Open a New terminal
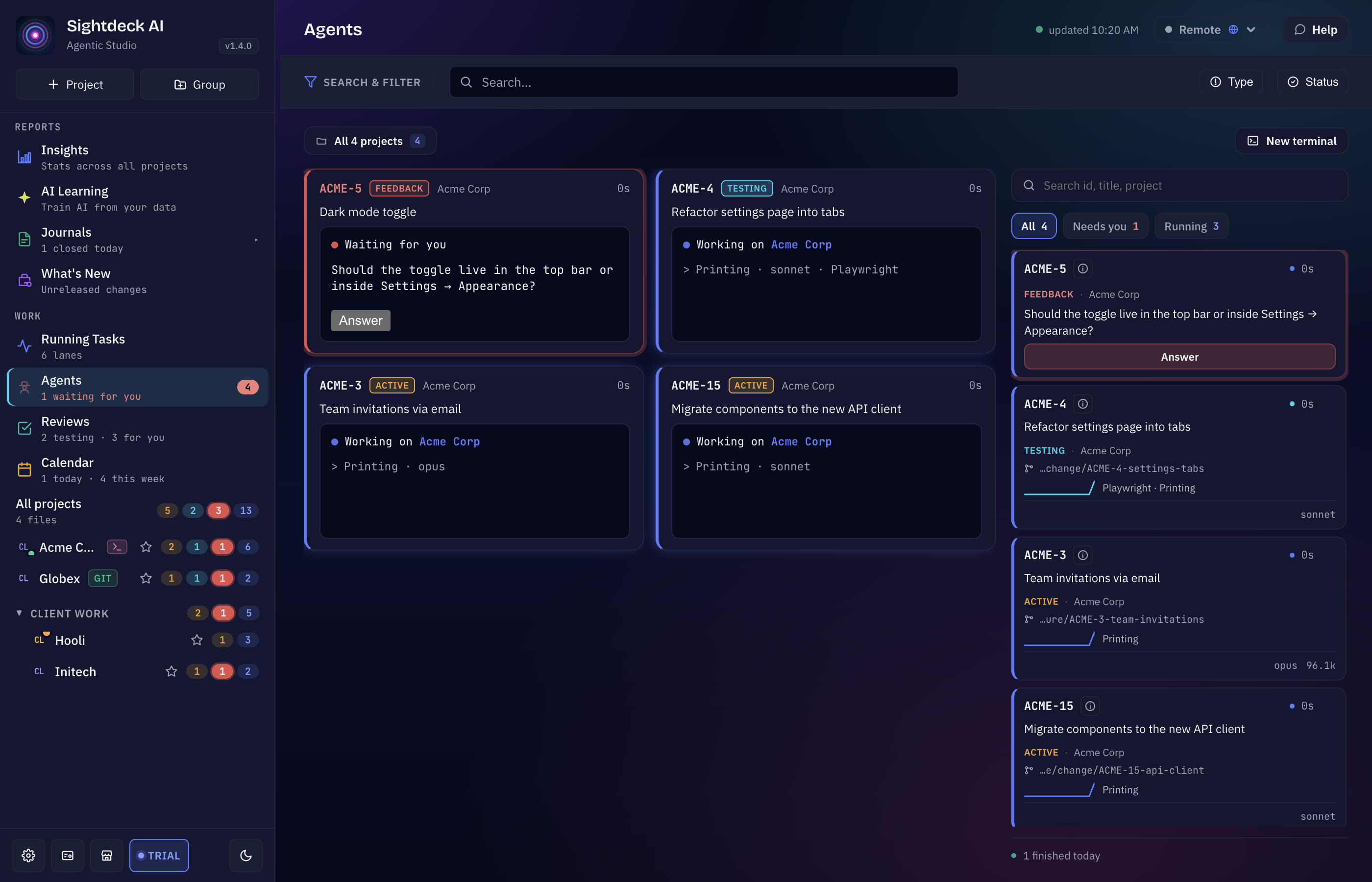The image size is (1372, 882). pyautogui.click(x=1291, y=141)
